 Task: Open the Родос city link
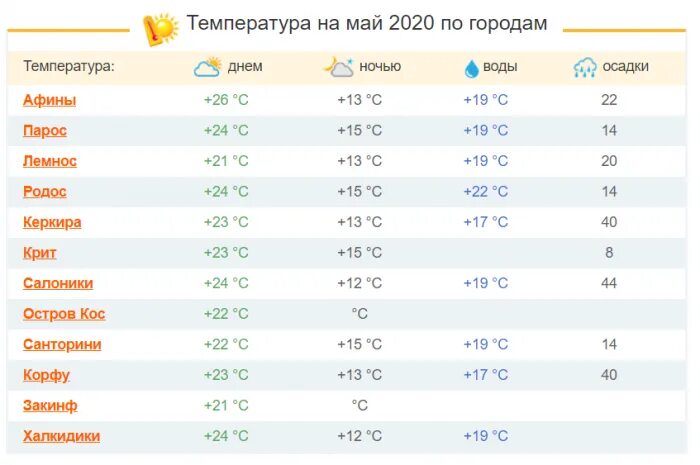click(x=45, y=192)
